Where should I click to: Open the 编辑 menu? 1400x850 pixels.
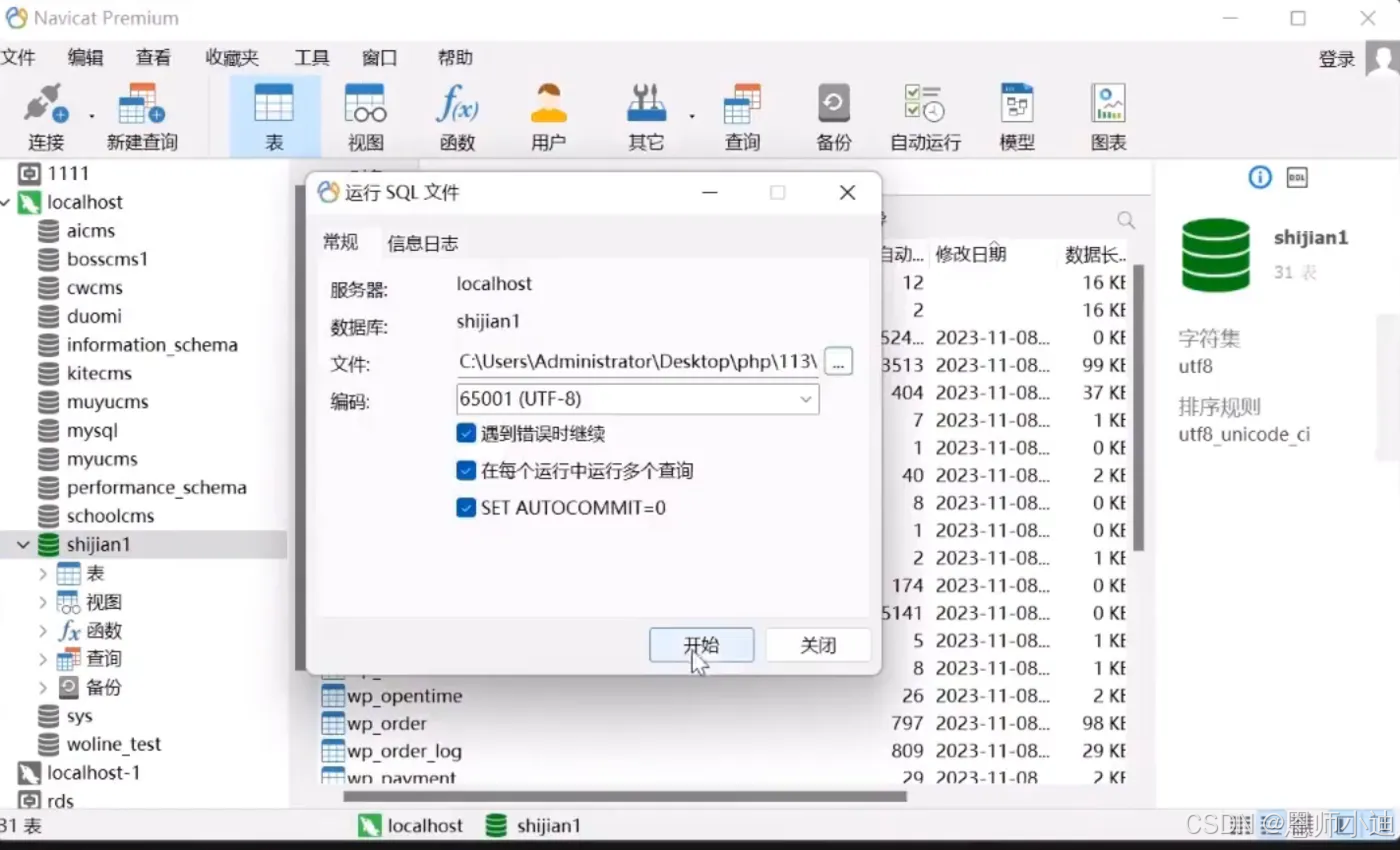(85, 58)
